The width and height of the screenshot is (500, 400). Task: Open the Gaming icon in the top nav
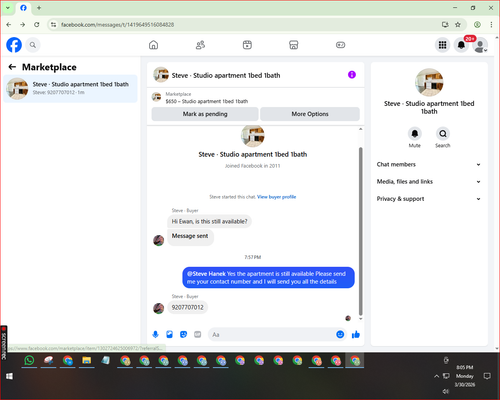point(340,45)
